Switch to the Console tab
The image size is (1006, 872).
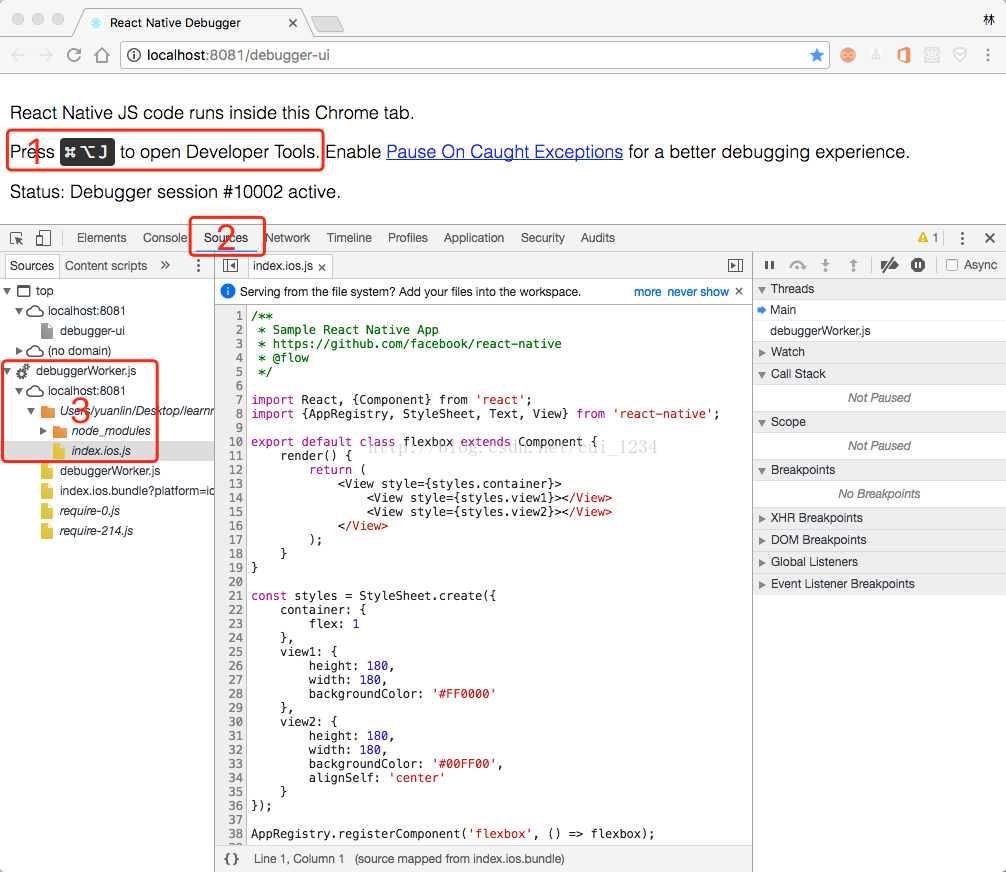click(165, 238)
